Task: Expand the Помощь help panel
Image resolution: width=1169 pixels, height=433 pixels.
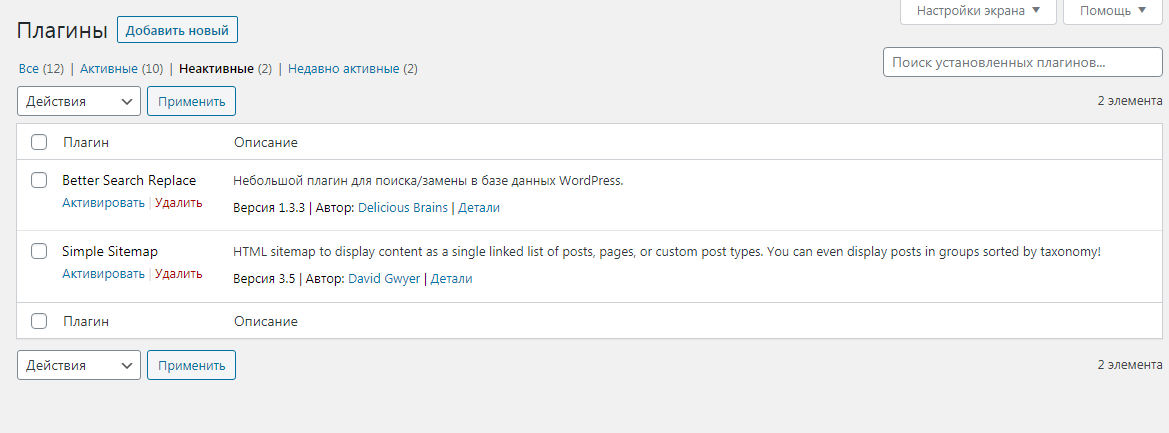Action: (x=1112, y=11)
